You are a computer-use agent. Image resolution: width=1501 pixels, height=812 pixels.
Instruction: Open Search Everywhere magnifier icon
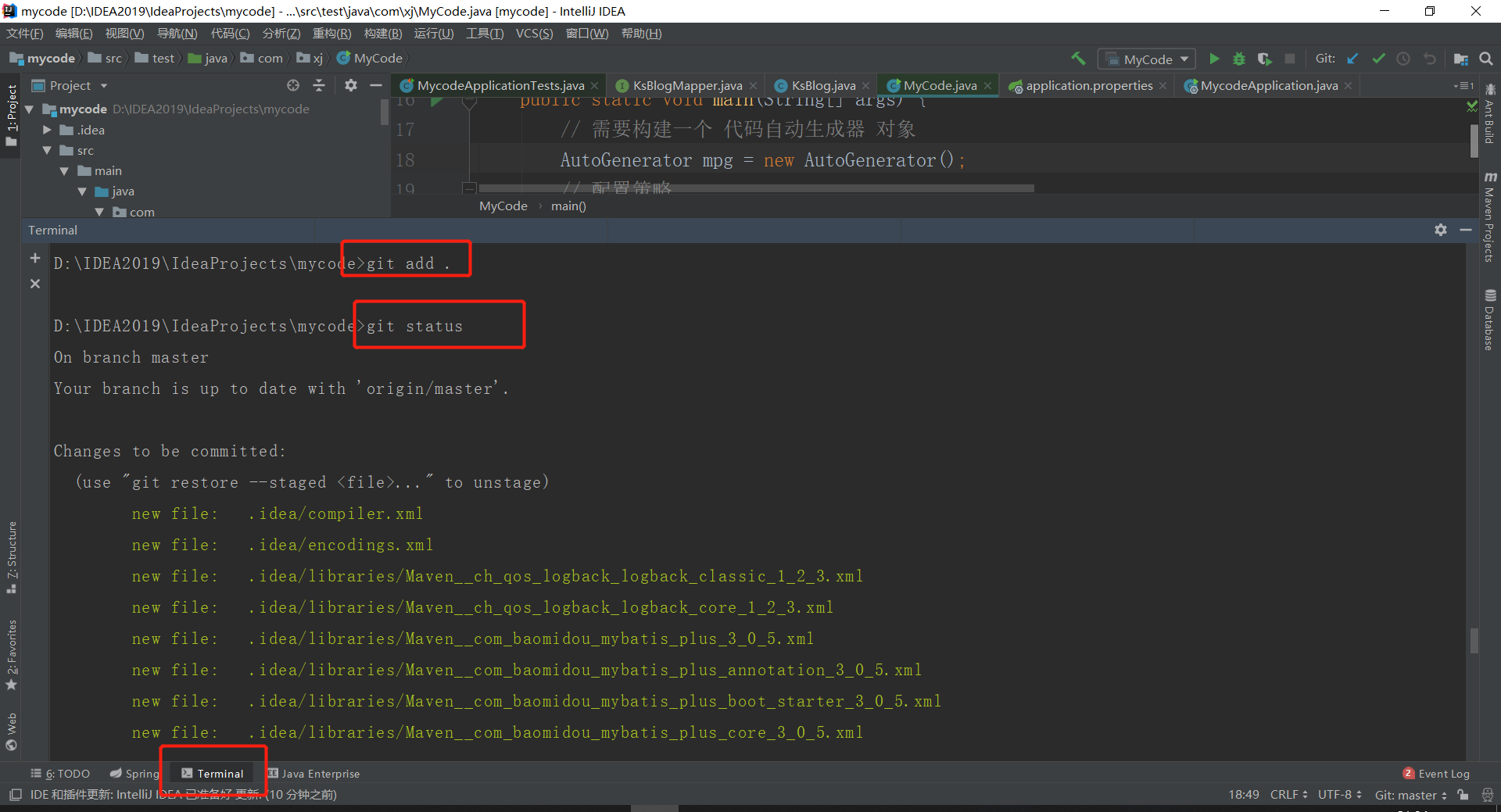coord(1486,59)
